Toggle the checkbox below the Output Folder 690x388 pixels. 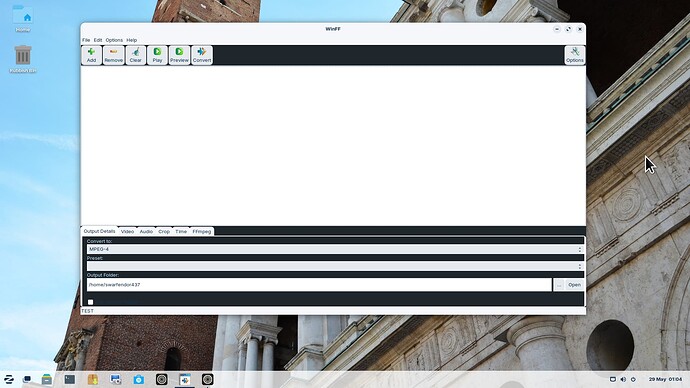click(x=91, y=302)
